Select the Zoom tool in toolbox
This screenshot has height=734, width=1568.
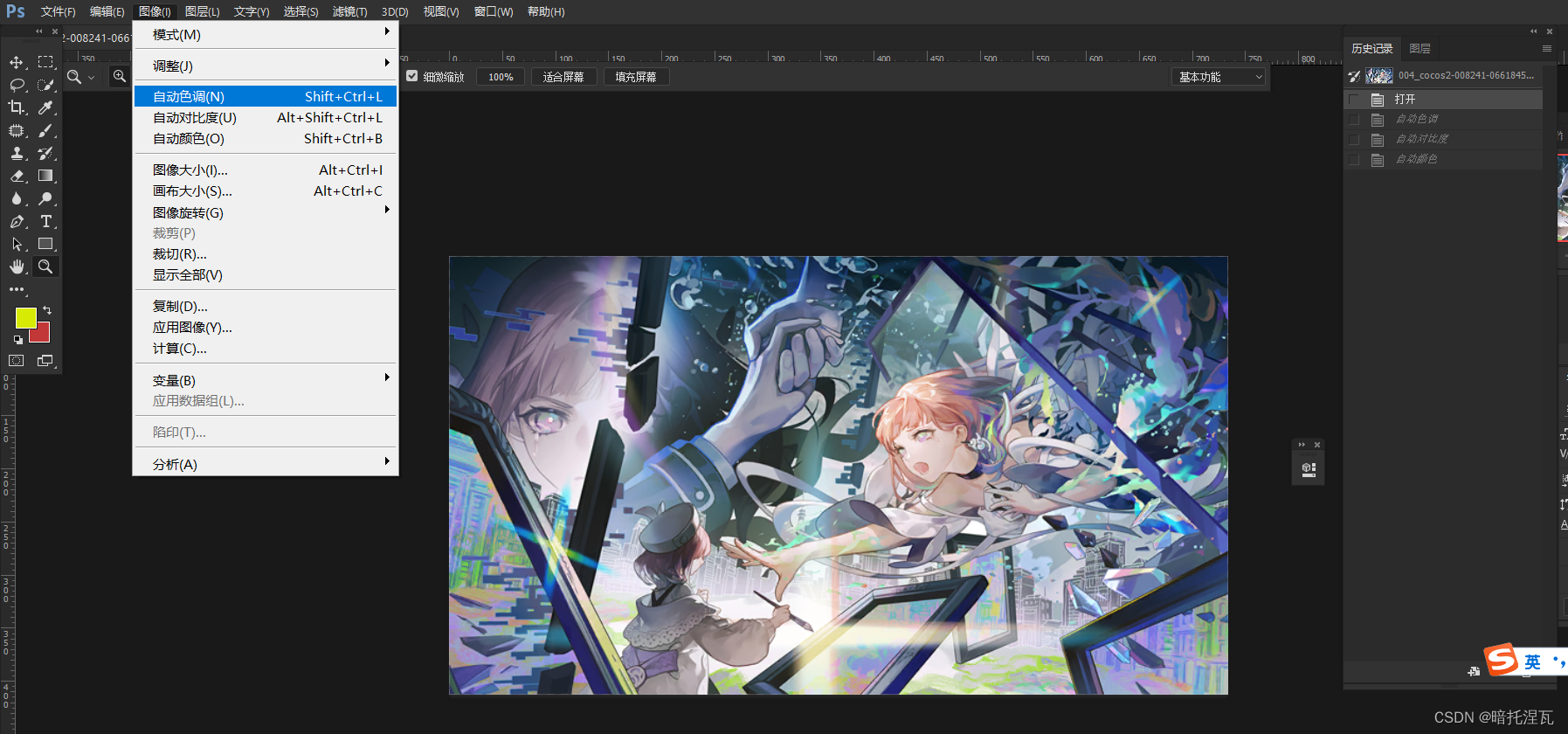click(45, 267)
